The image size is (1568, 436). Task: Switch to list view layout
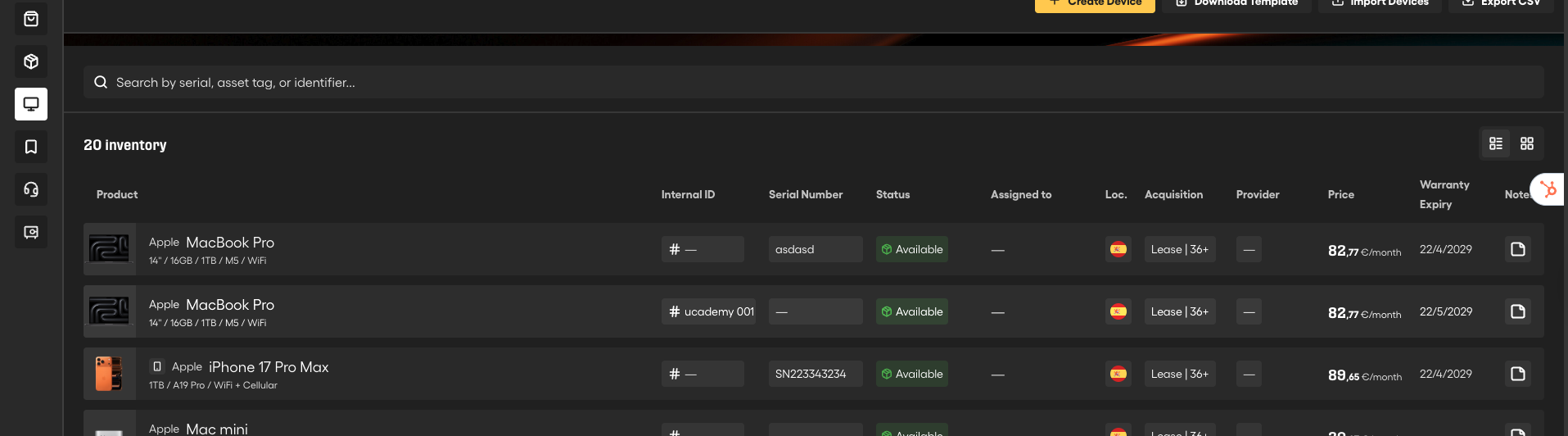pyautogui.click(x=1496, y=143)
